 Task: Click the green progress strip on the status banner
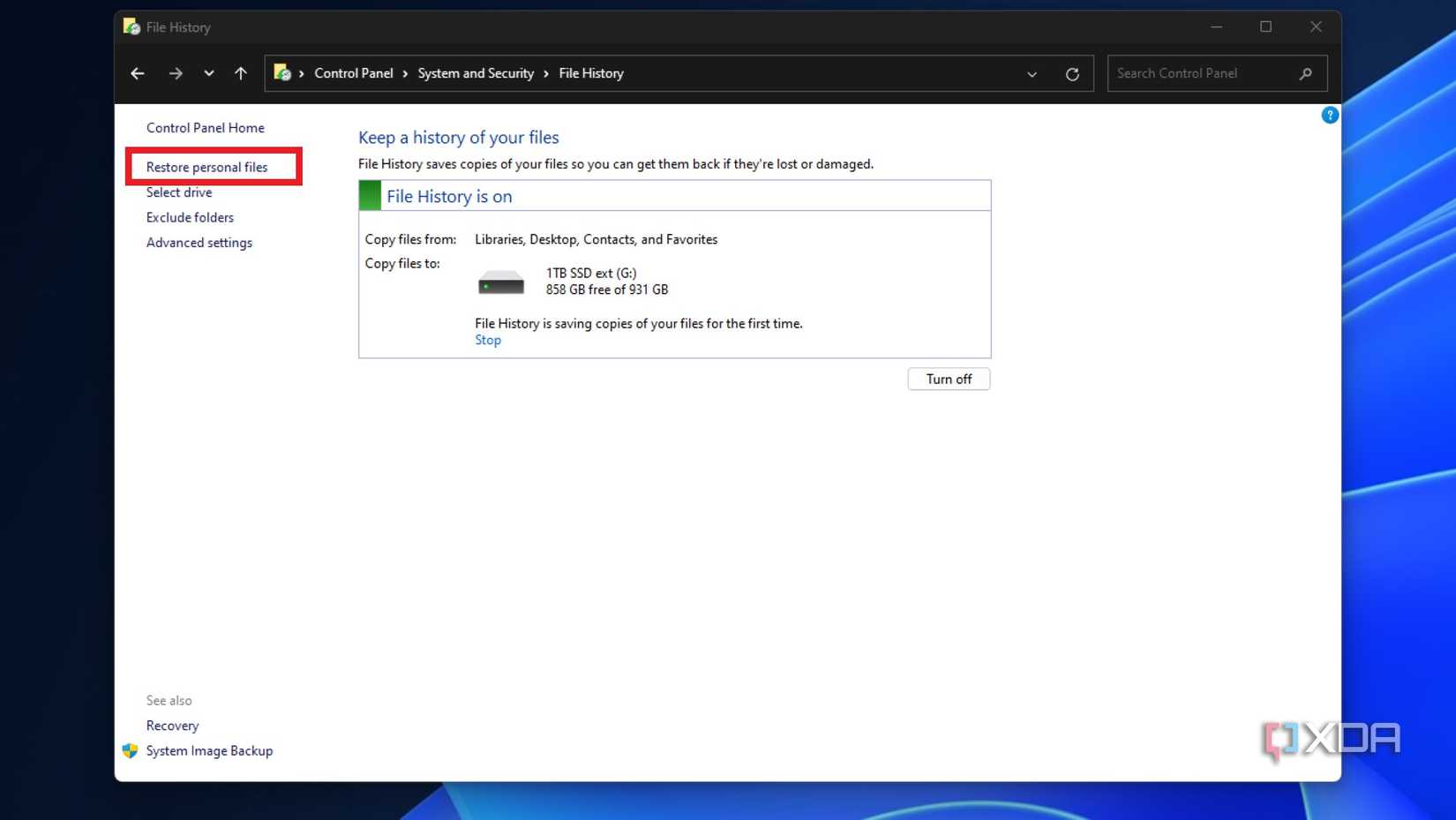click(368, 195)
